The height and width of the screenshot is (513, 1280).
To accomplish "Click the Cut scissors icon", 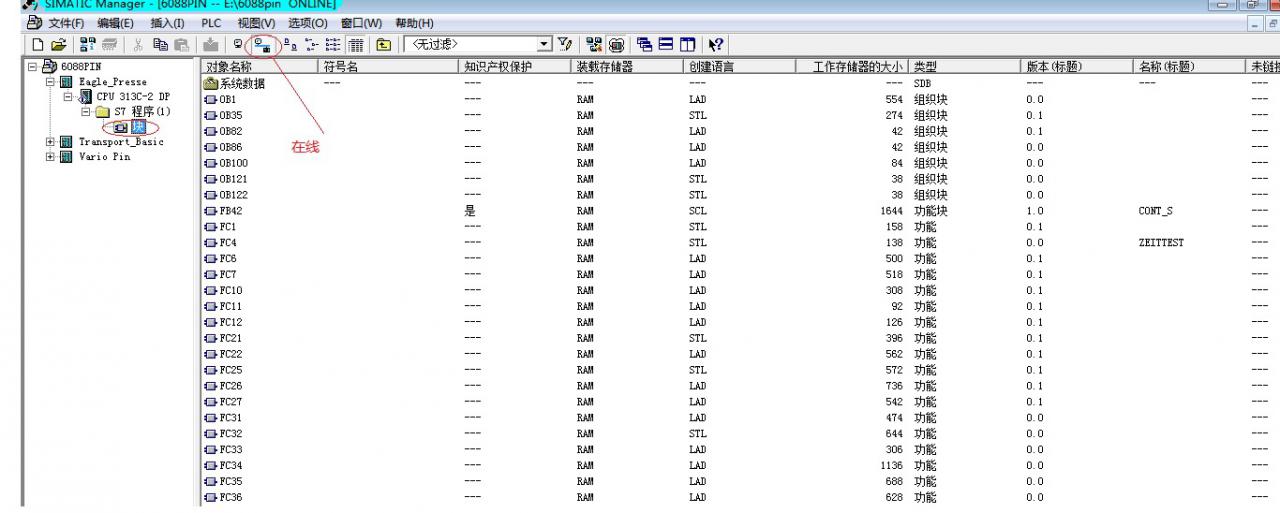I will pyautogui.click(x=138, y=45).
